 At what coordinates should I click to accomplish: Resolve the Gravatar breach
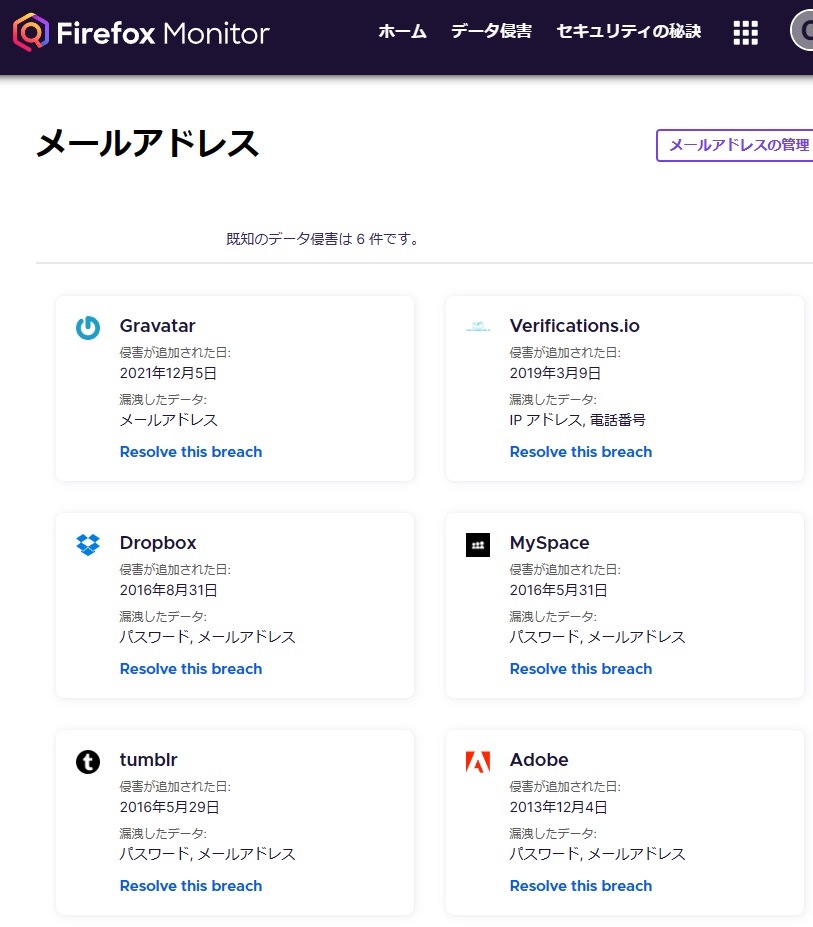[191, 451]
